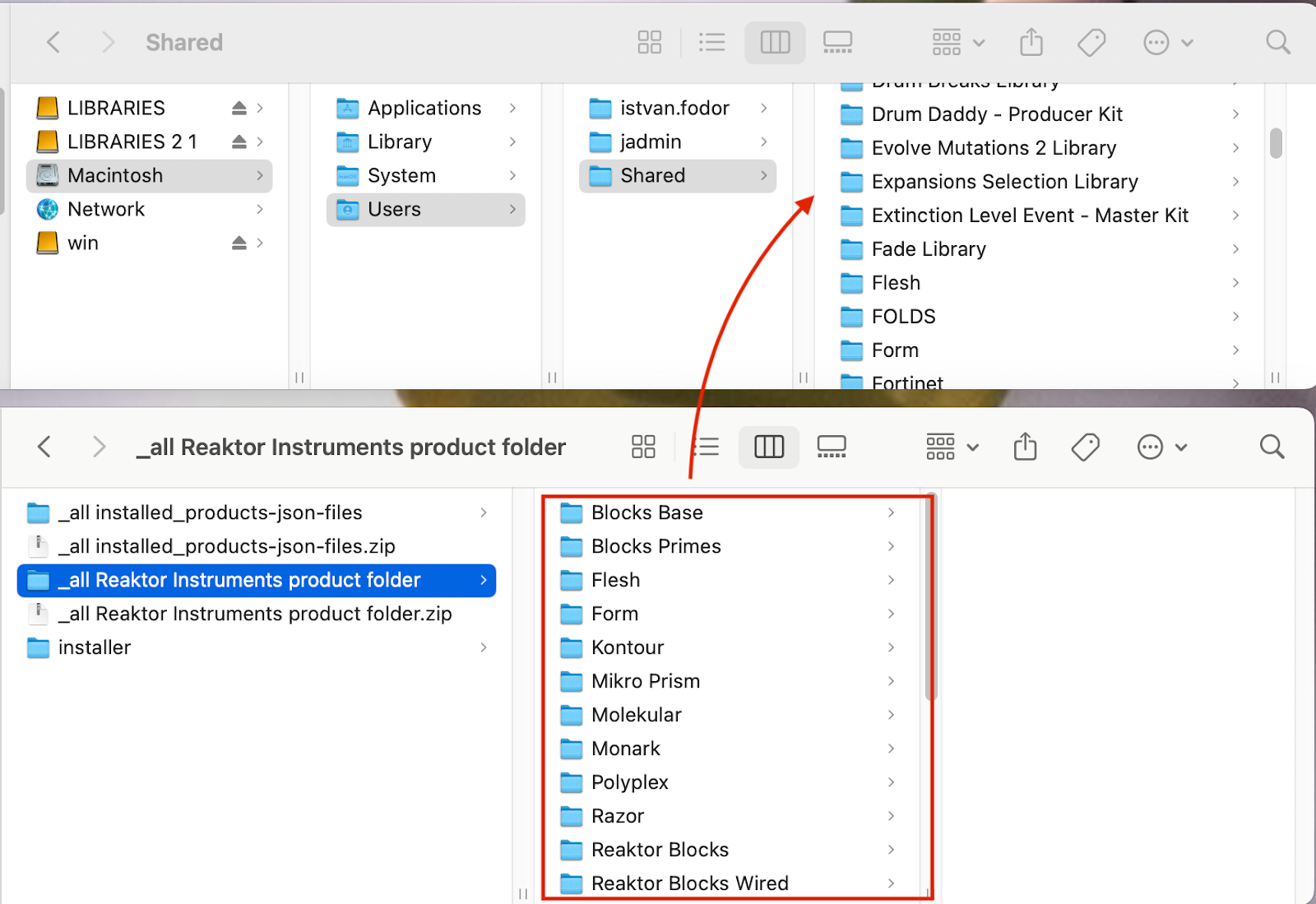
Task: Expand the Kontour folder chevron
Action: 891,647
